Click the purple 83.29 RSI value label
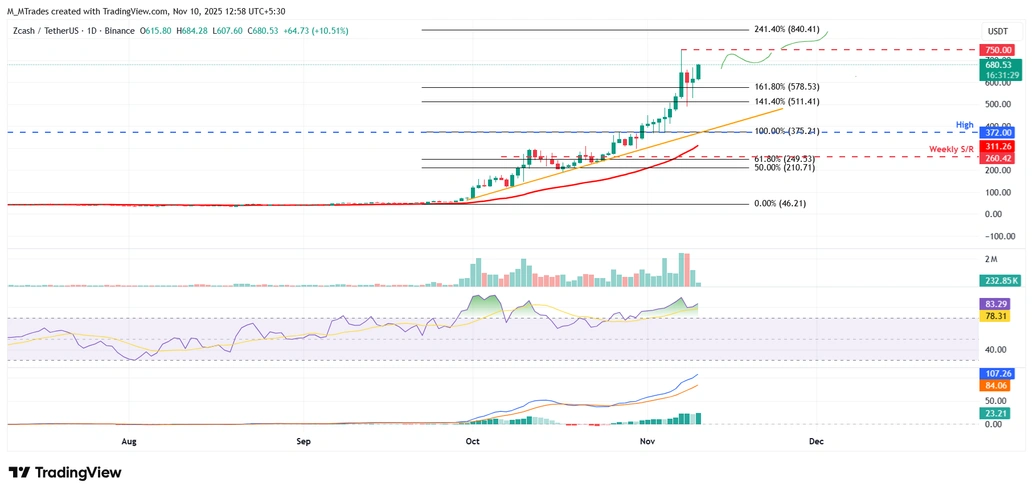 coord(996,303)
